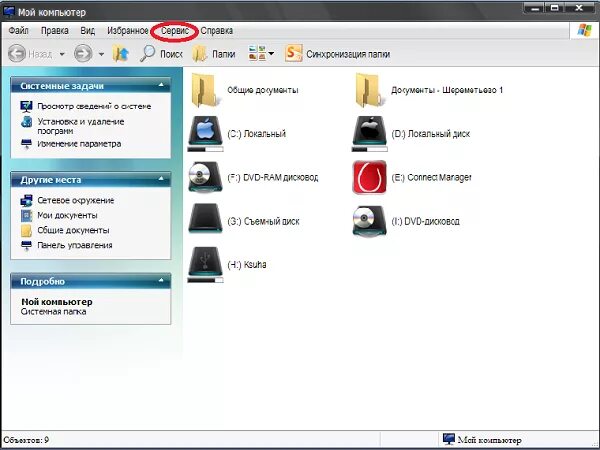Toggle the Папки folders pane icon
This screenshot has width=600, height=450.
199,54
